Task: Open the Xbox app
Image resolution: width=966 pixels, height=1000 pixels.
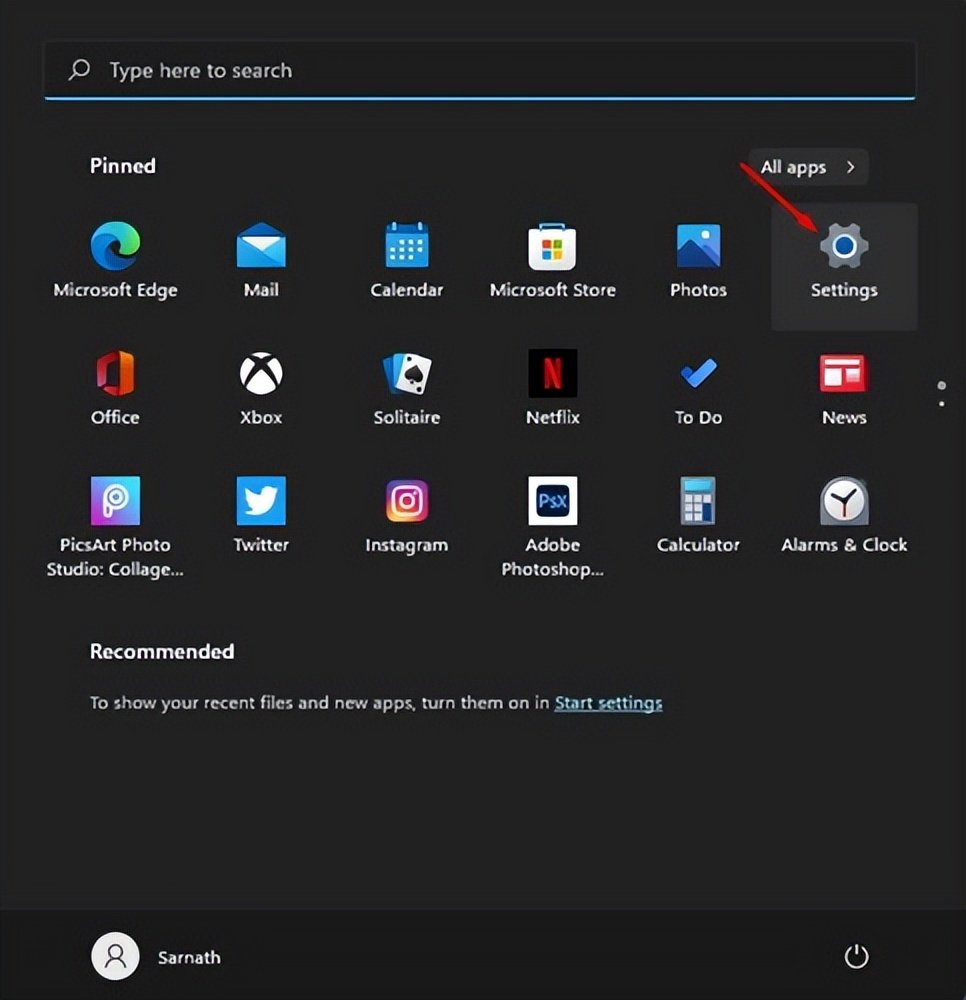Action: 261,389
